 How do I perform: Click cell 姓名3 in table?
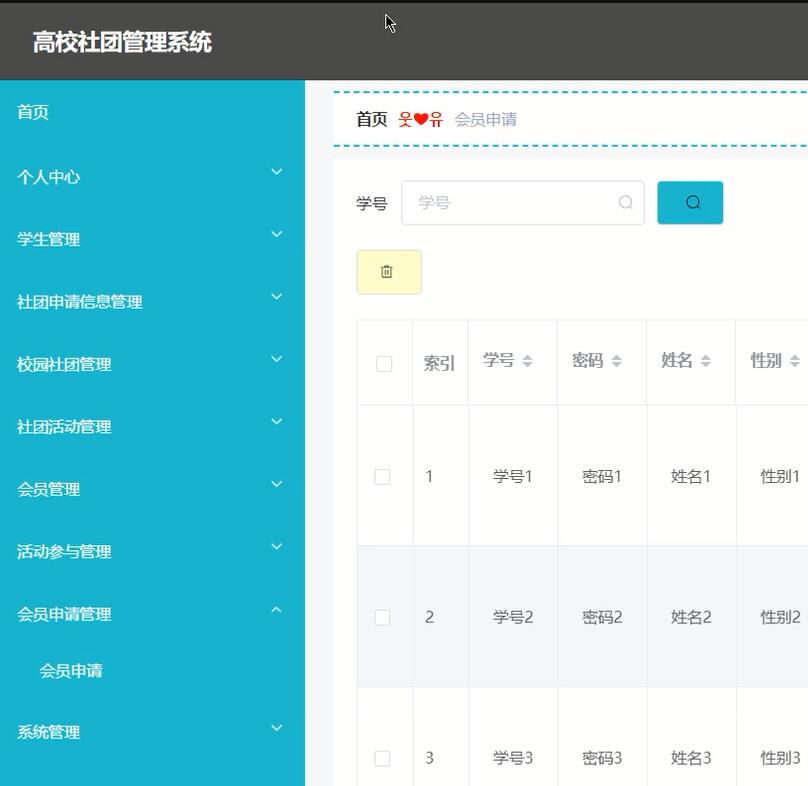pos(691,758)
